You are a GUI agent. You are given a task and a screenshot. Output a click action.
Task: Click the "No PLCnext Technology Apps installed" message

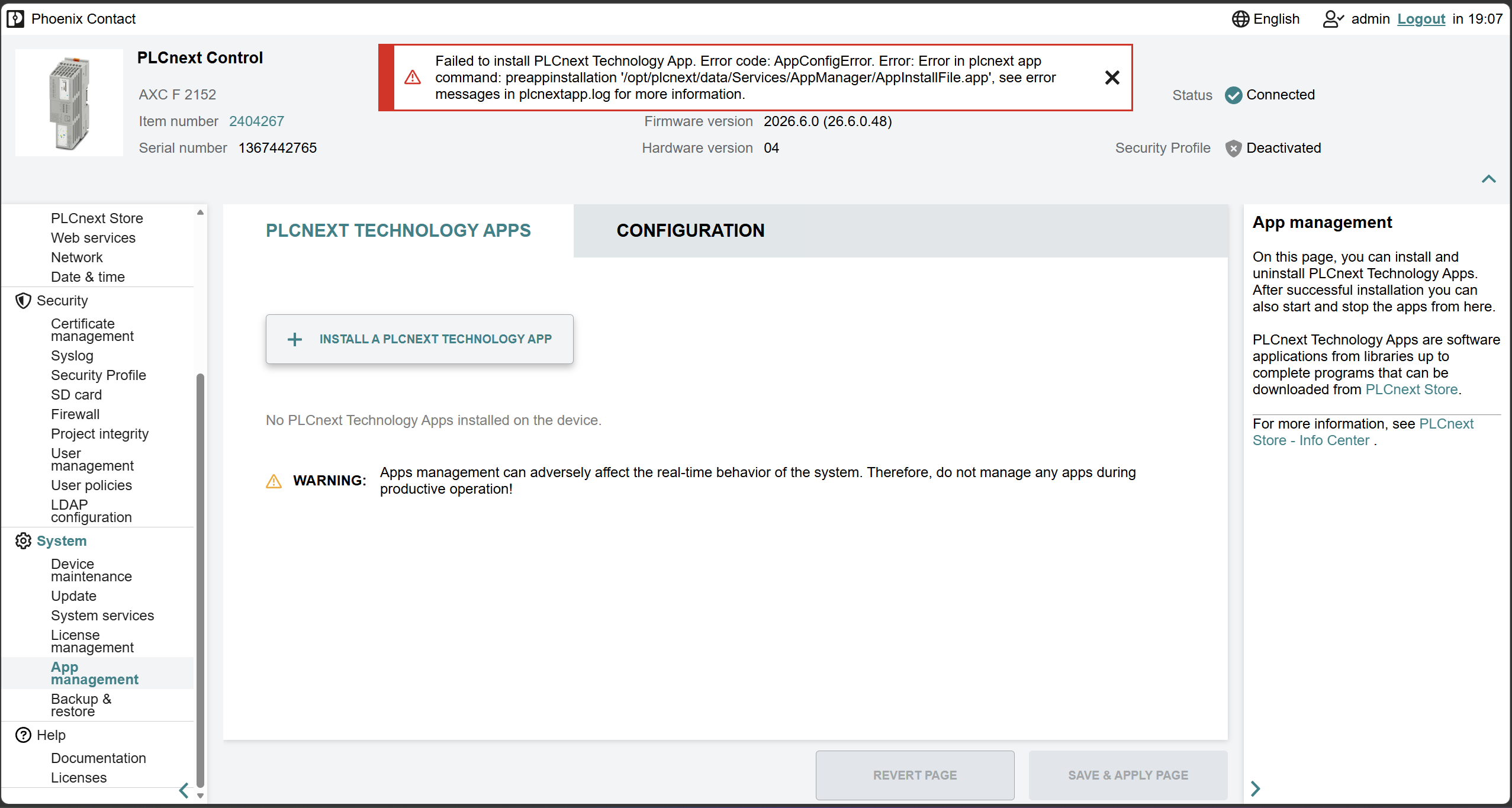click(433, 420)
